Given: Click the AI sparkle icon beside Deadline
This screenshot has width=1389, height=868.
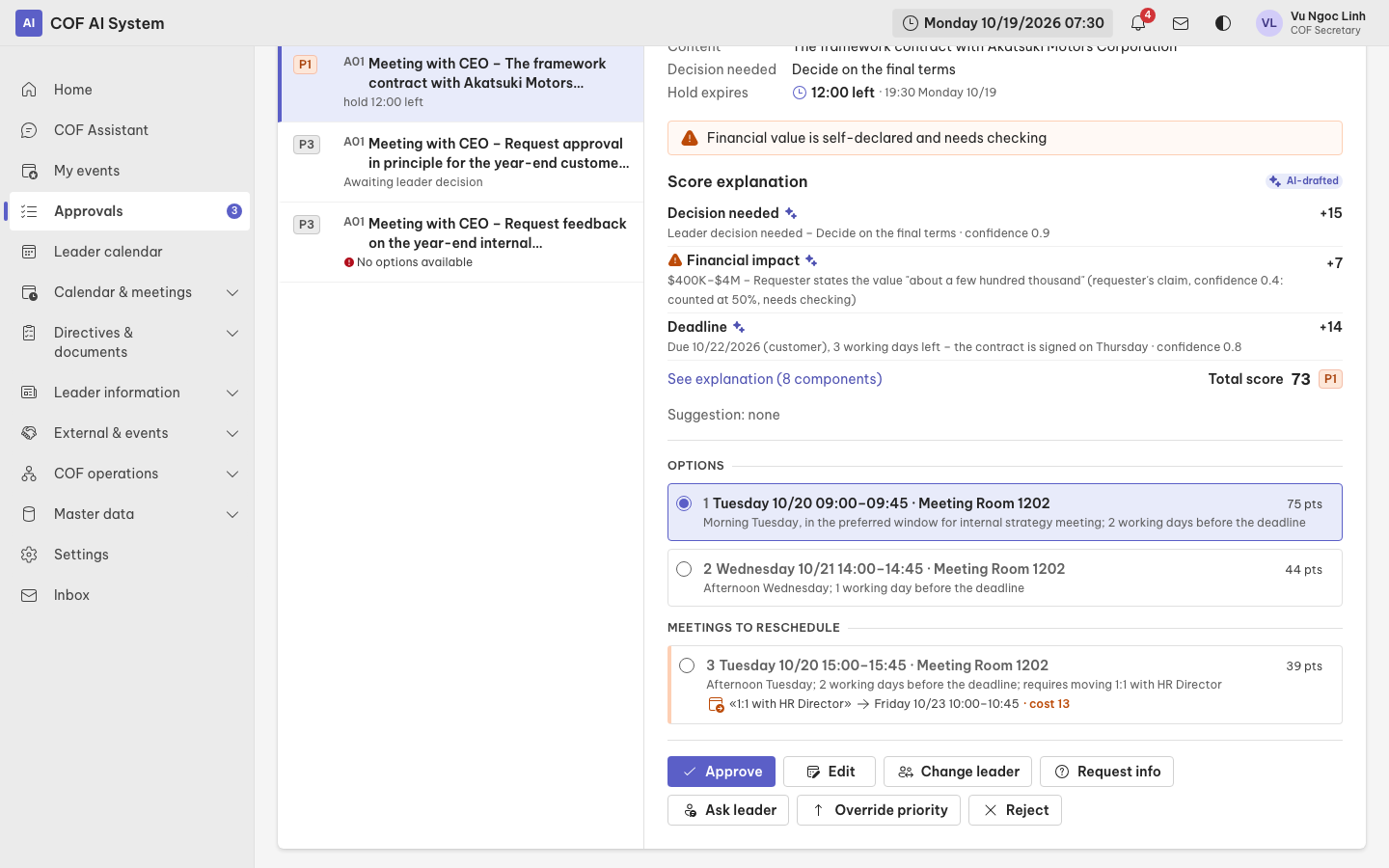Looking at the screenshot, I should [x=739, y=327].
